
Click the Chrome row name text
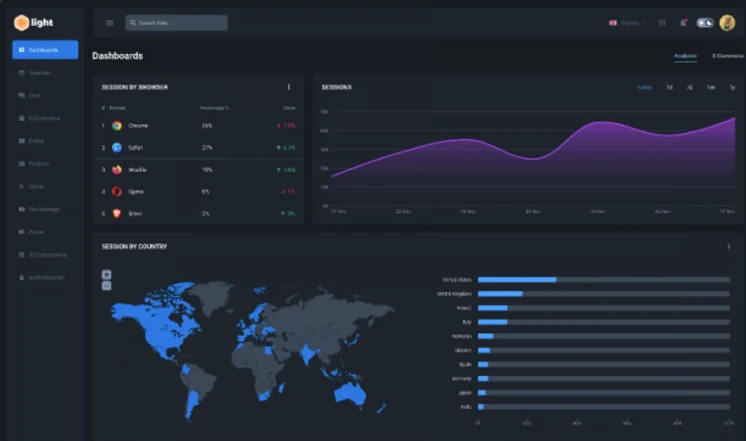click(138, 126)
